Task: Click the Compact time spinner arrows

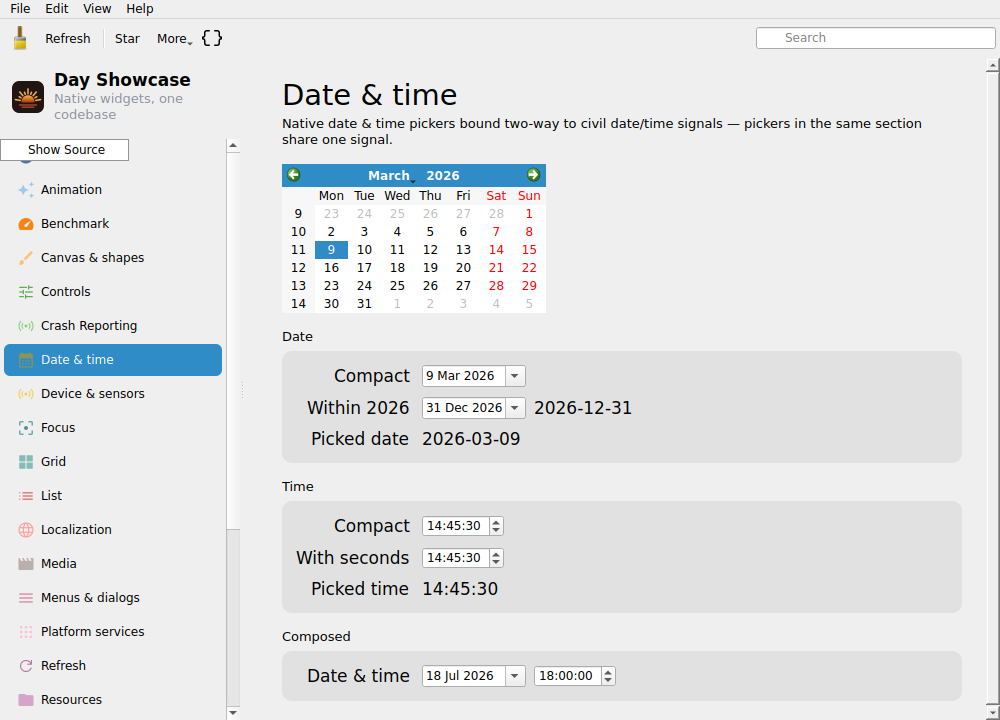Action: [x=496, y=526]
